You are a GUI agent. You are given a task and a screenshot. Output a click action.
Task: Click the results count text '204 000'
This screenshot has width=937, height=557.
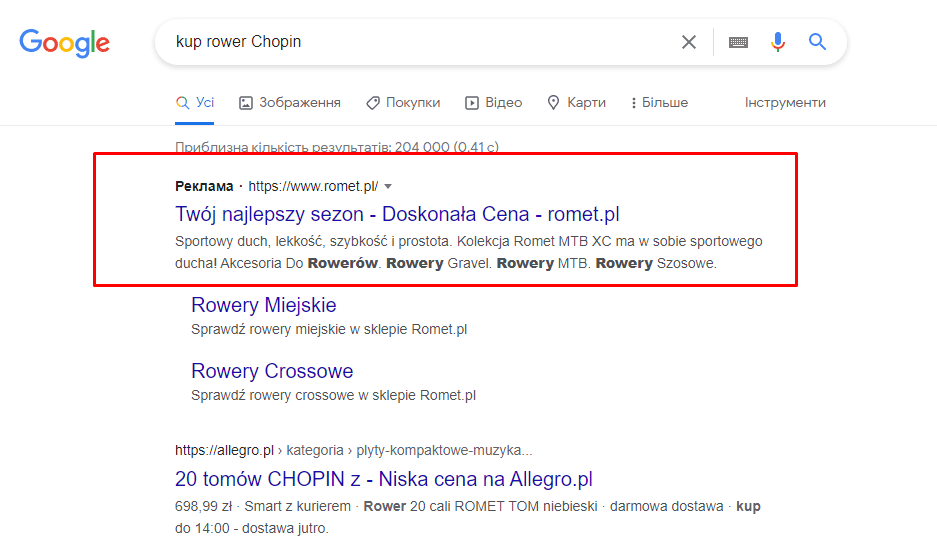click(422, 147)
